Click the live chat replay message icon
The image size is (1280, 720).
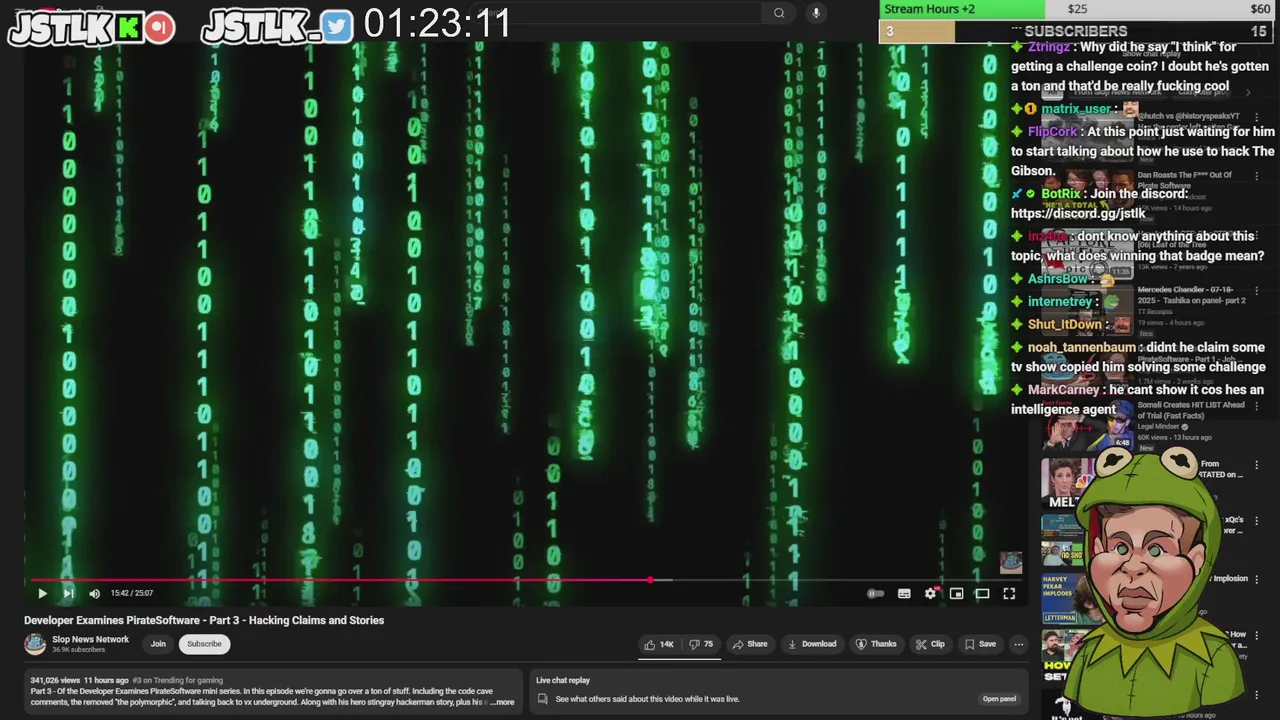tap(542, 699)
